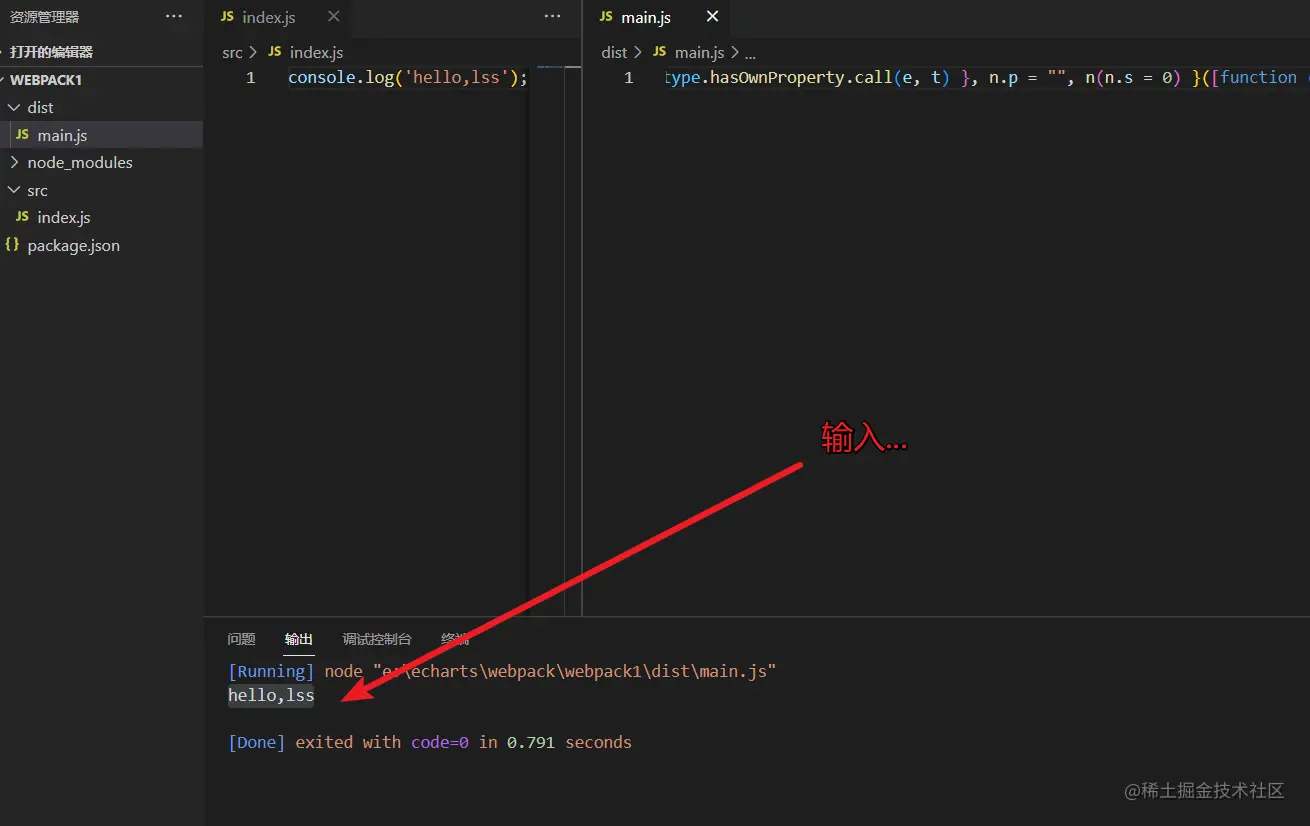The image size is (1310, 826).
Task: Expand the node_modules folder
Action: (80, 162)
